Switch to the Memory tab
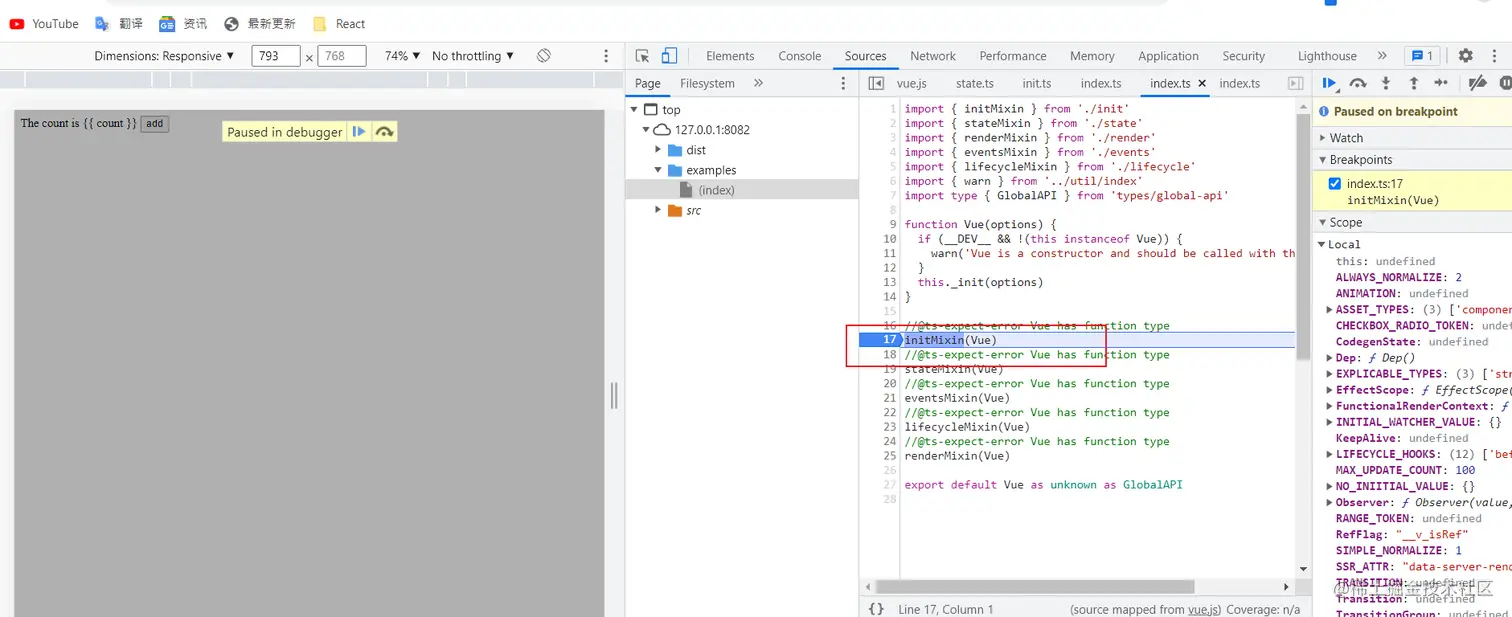The image size is (1512, 617). (1092, 56)
